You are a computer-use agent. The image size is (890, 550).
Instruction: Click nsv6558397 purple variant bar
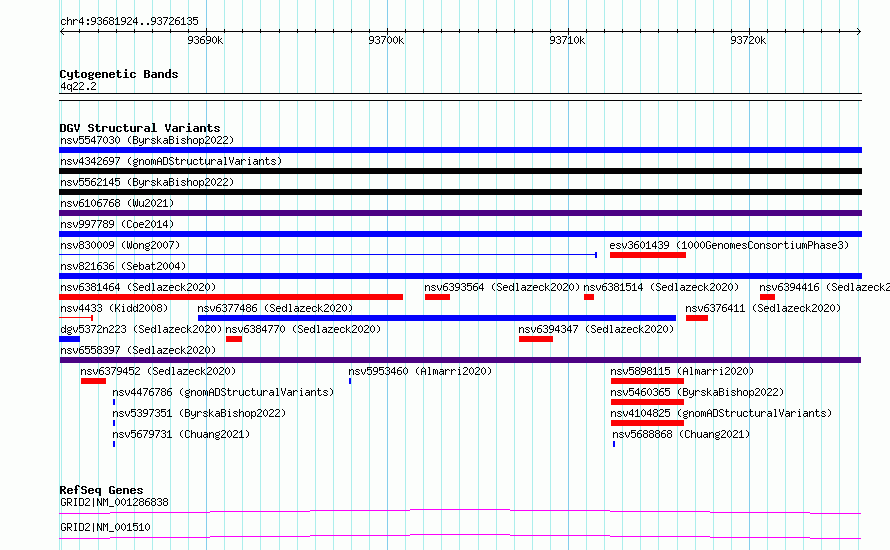(460, 360)
